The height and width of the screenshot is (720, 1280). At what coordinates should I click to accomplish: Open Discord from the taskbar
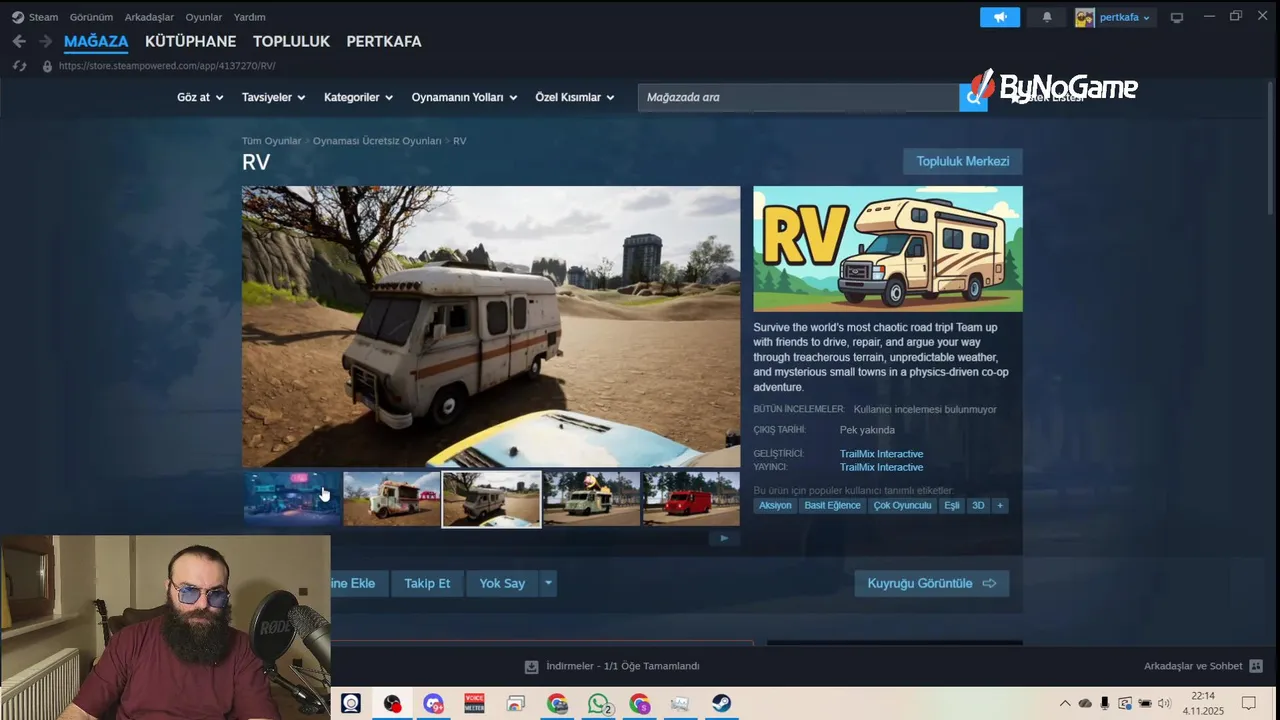tap(433, 704)
